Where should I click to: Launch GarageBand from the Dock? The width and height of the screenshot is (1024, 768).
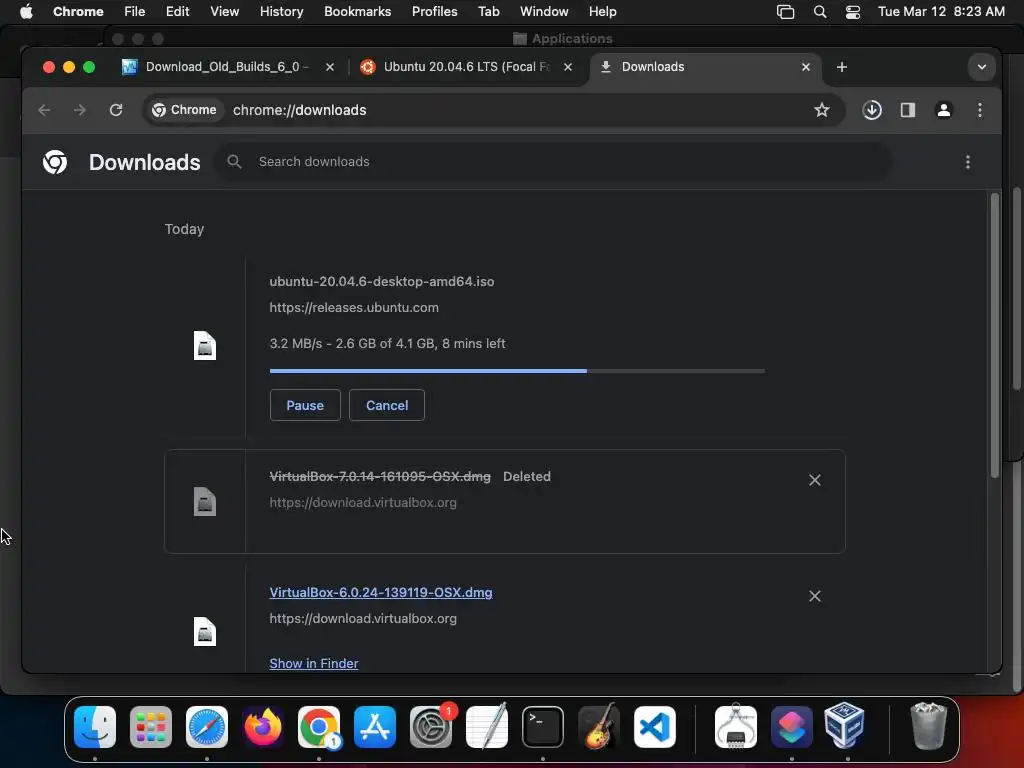tap(599, 726)
